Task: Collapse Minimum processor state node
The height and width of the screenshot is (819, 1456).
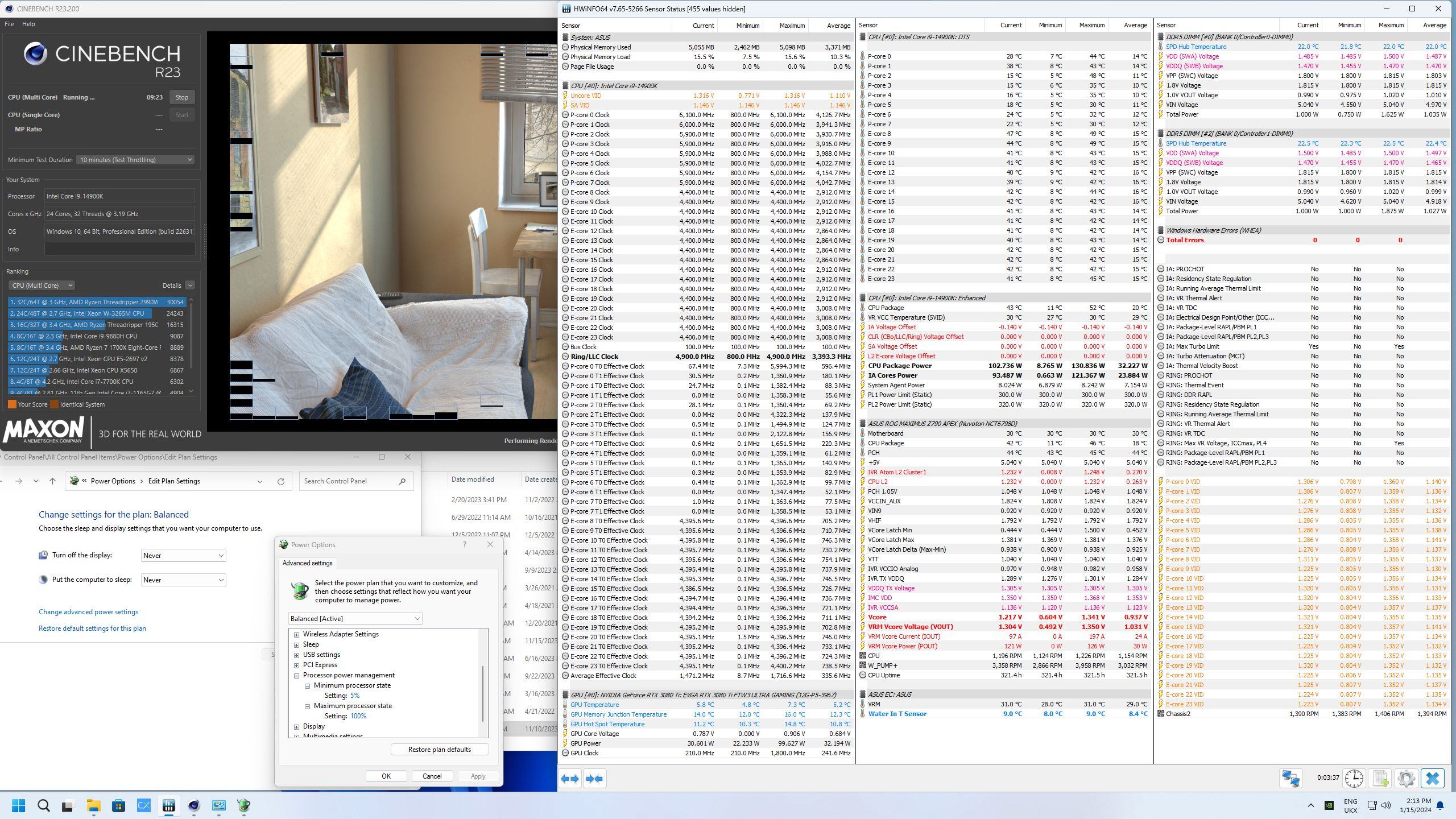Action: pyautogui.click(x=307, y=685)
